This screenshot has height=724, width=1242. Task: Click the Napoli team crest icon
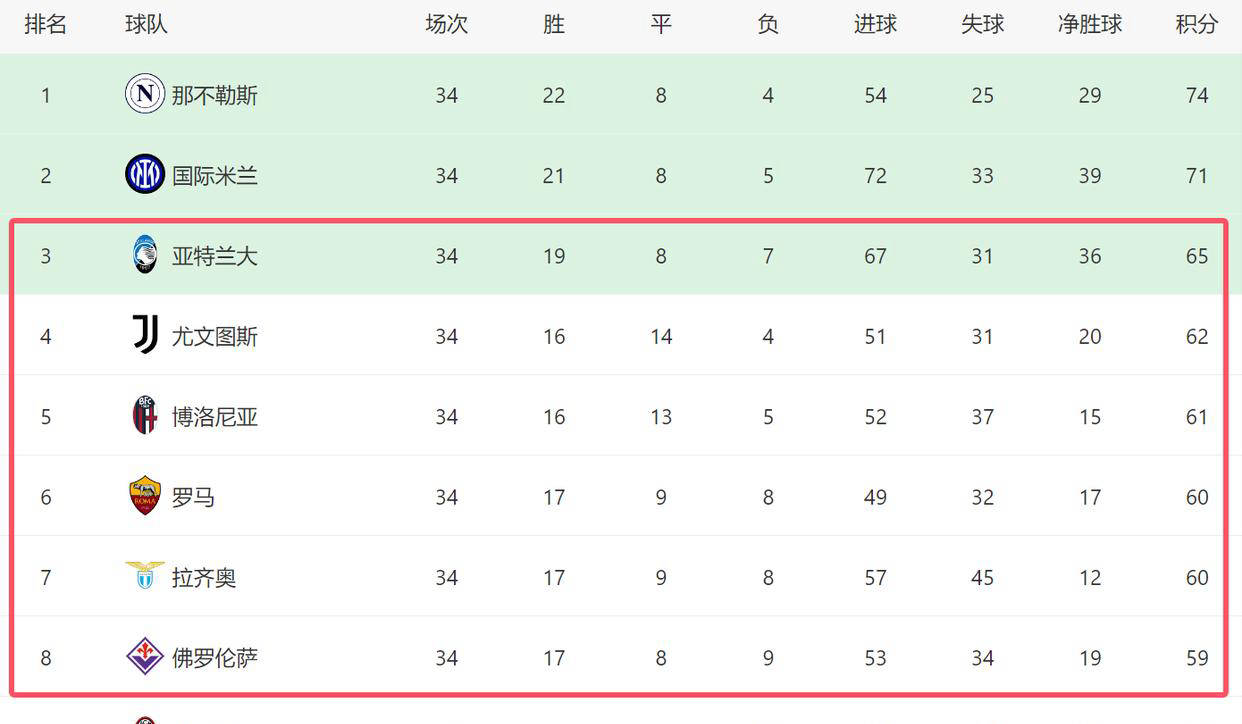(145, 95)
